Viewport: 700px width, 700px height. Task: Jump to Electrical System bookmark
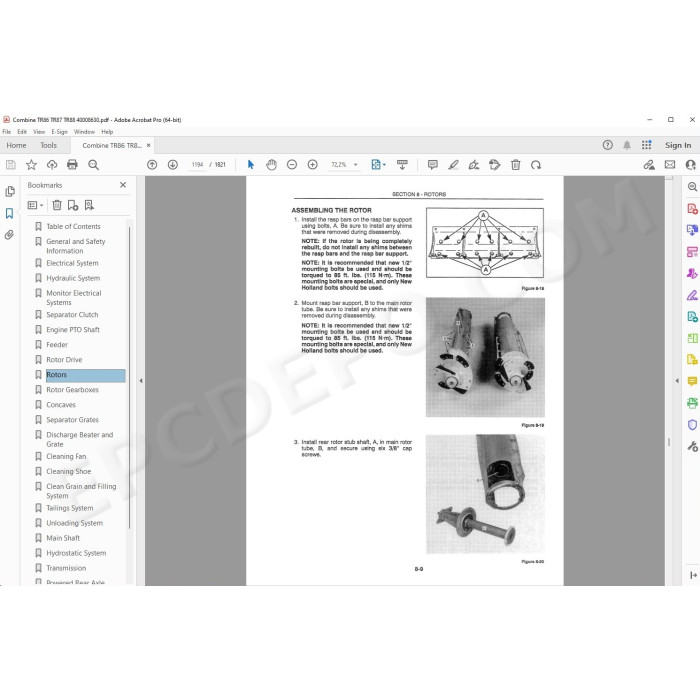tap(72, 263)
